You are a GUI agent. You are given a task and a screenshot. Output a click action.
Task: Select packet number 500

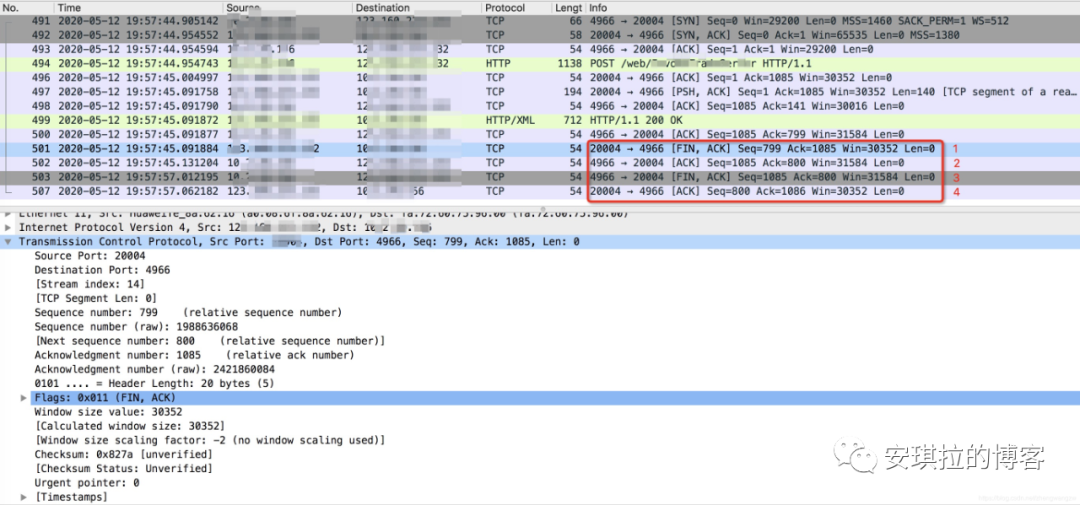[39, 134]
